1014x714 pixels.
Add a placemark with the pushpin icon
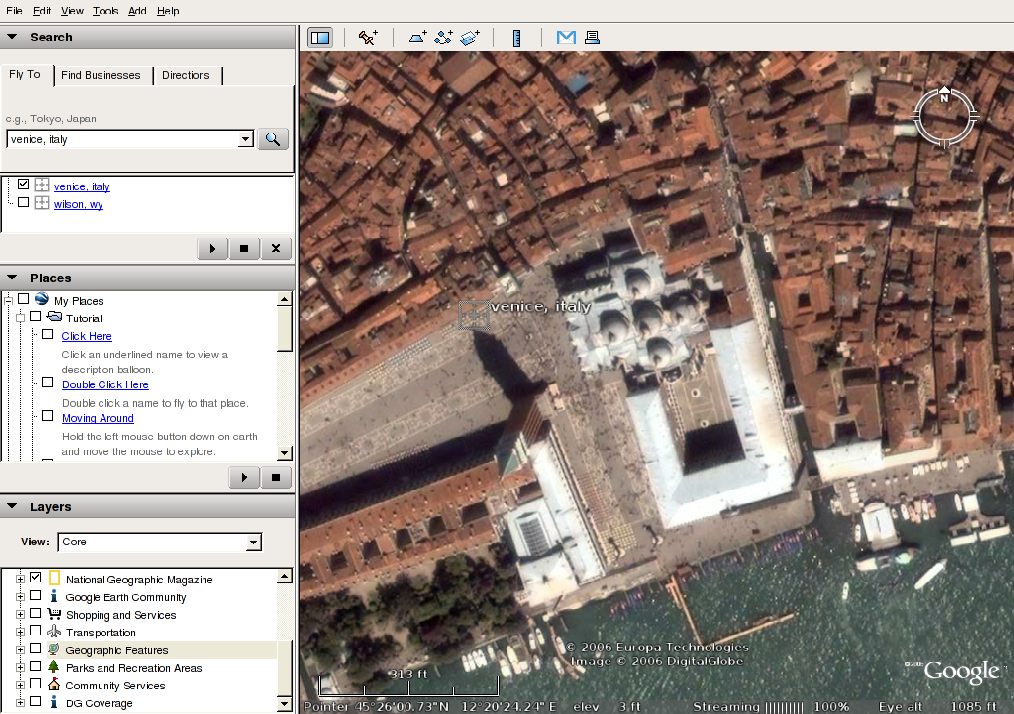click(369, 38)
